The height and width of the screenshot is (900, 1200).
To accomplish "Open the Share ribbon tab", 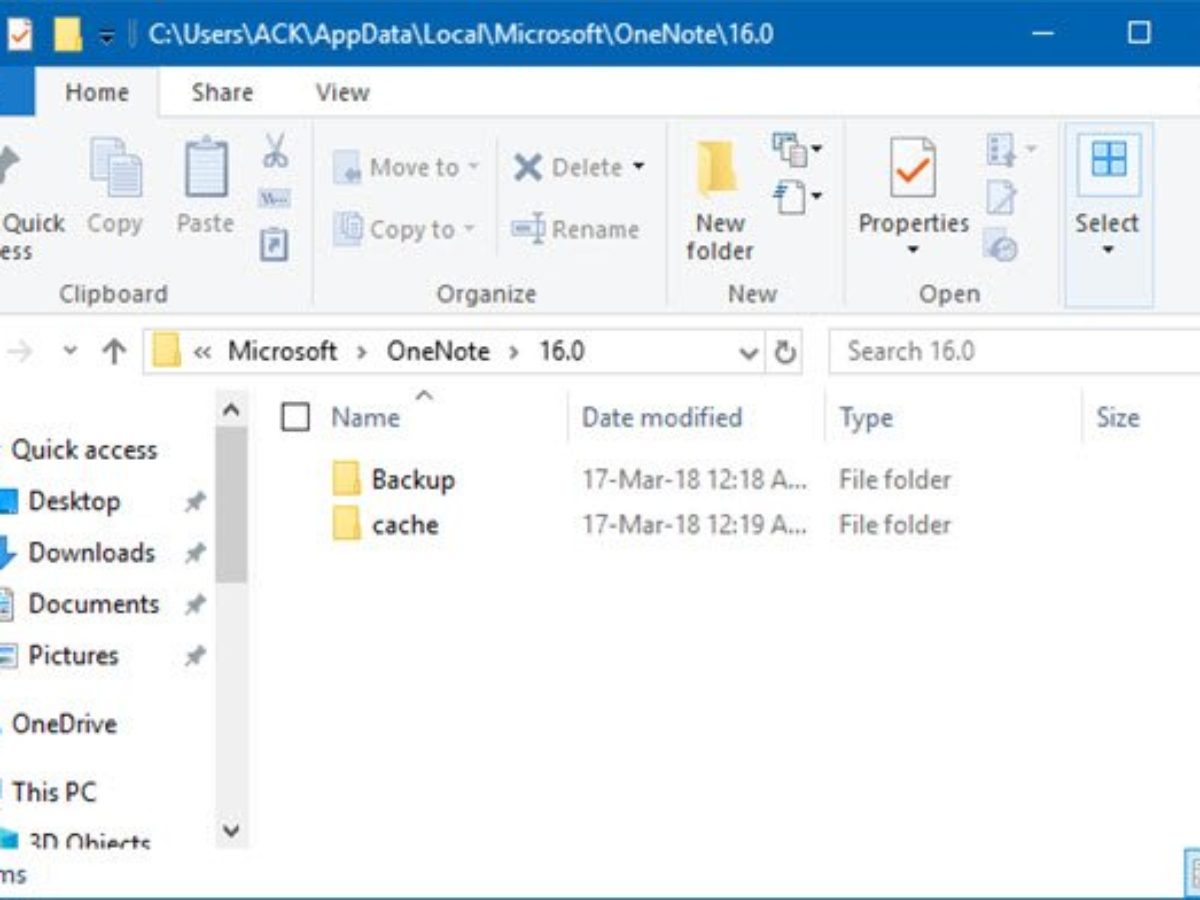I will 221,93.
